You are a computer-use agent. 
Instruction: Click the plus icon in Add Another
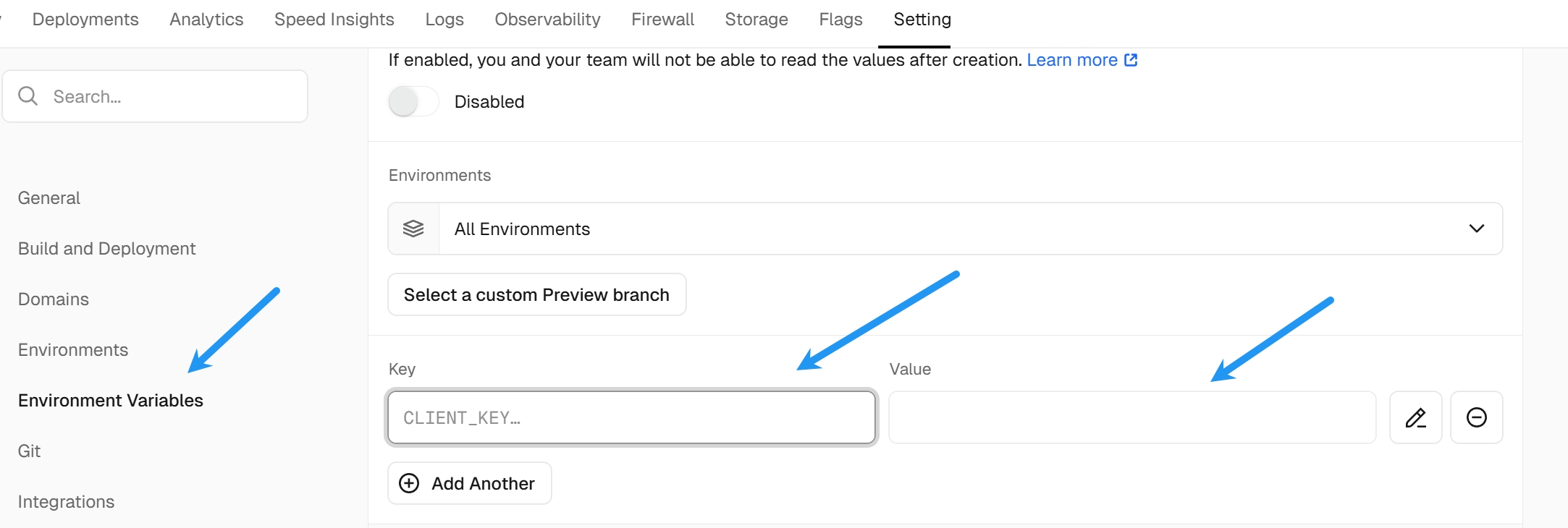(x=409, y=483)
